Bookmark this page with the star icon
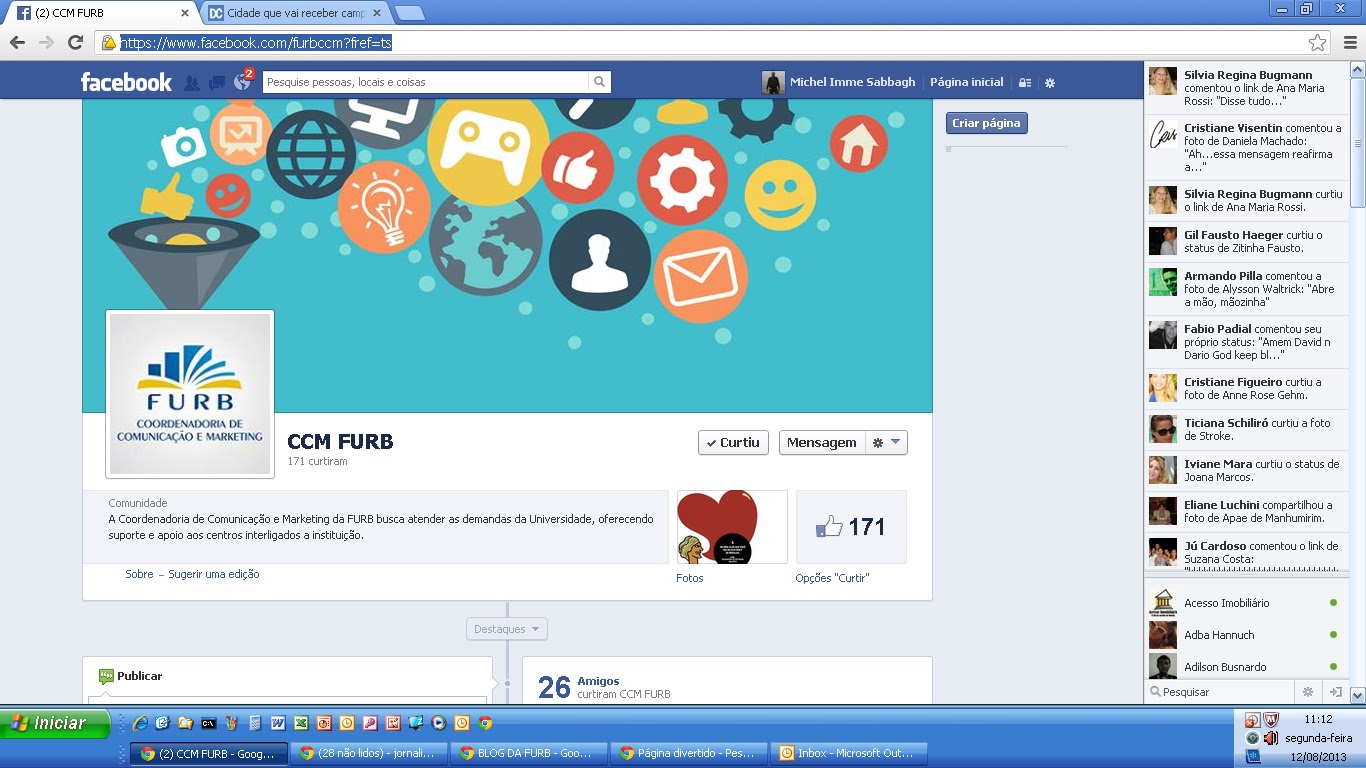The image size is (1366, 768). tap(1317, 42)
